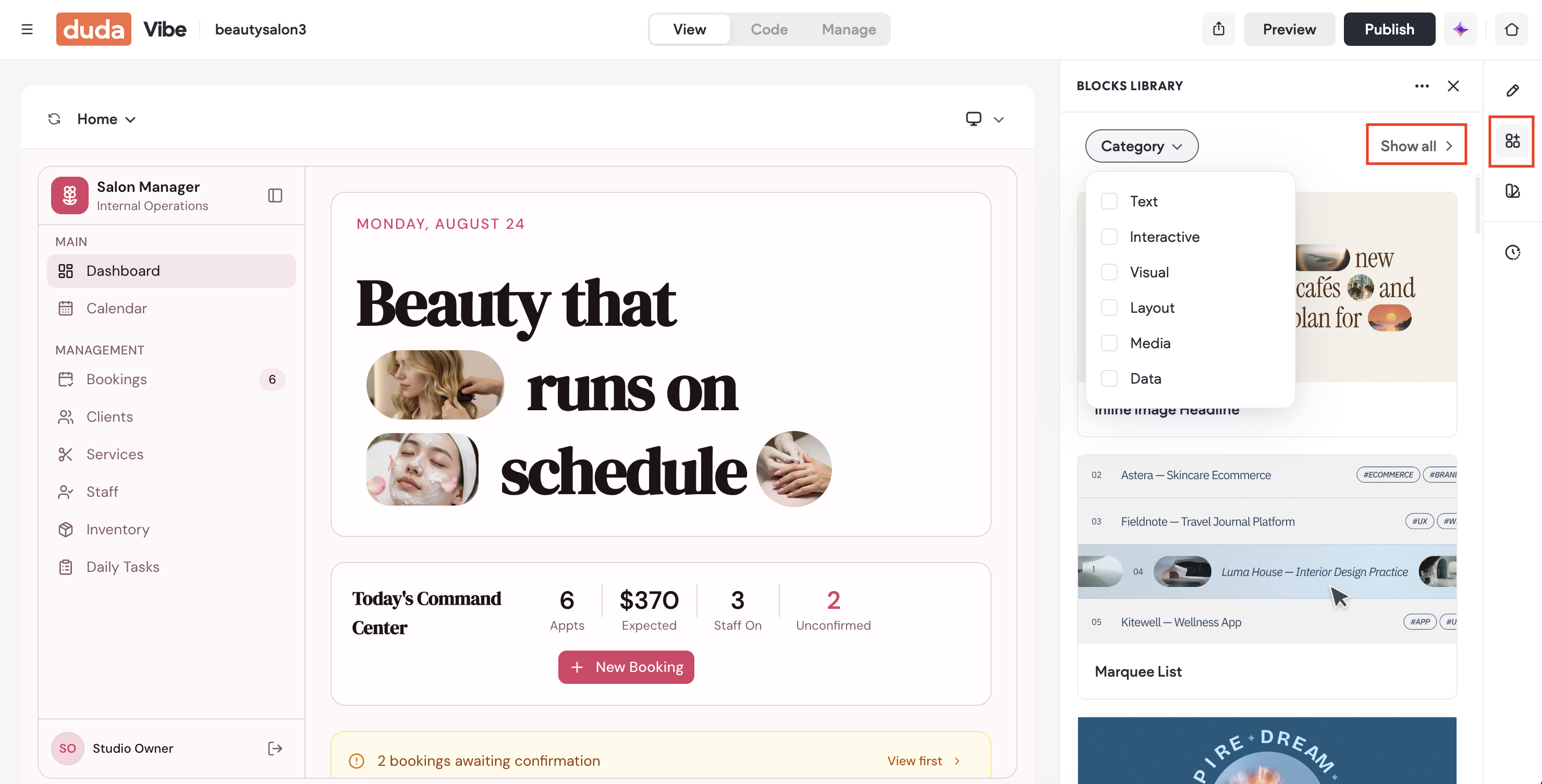This screenshot has height=784, width=1542.
Task: Close the Blocks Library panel
Action: coord(1453,86)
